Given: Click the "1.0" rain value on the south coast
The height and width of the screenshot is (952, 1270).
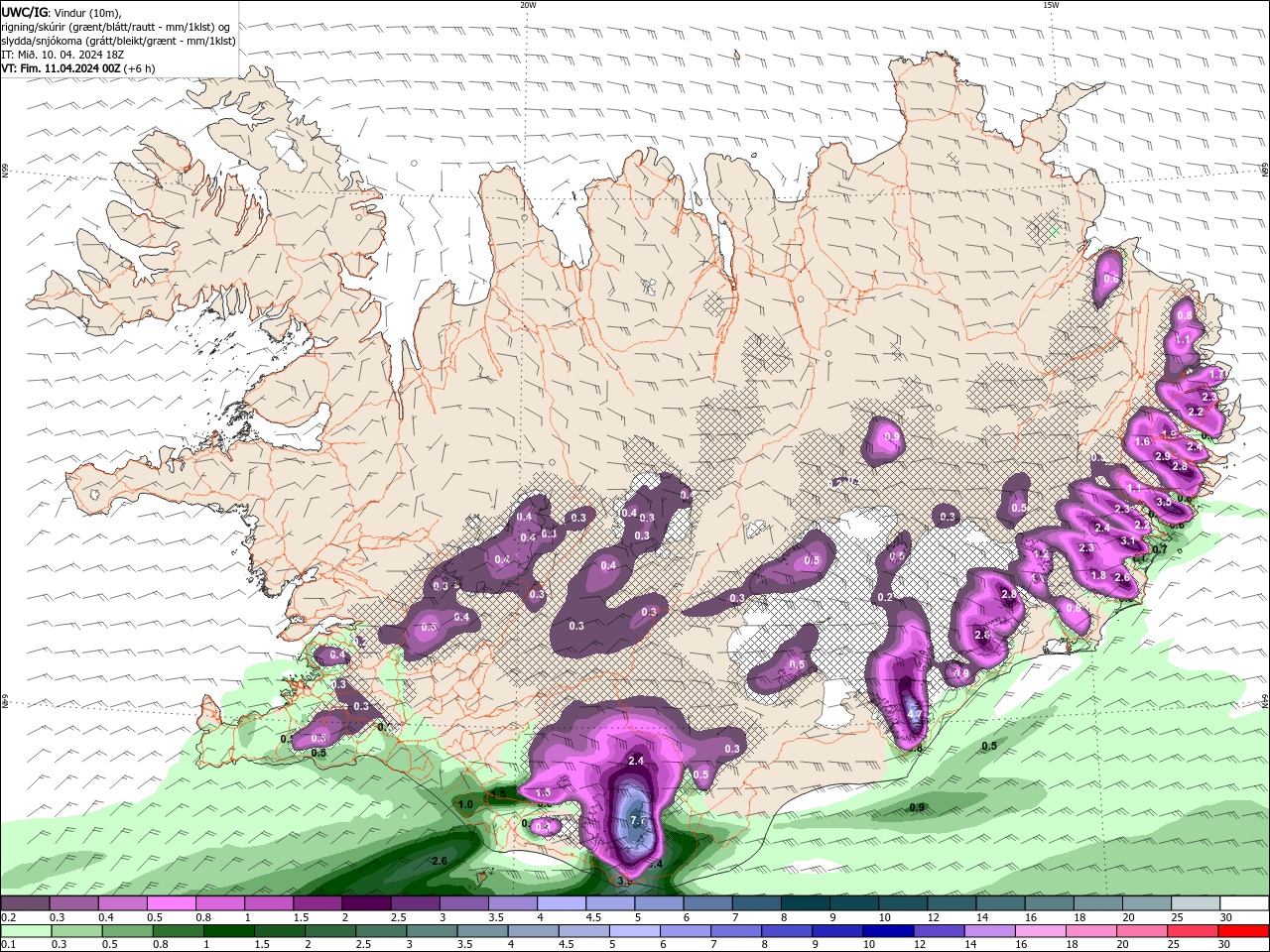Looking at the screenshot, I should (465, 804).
